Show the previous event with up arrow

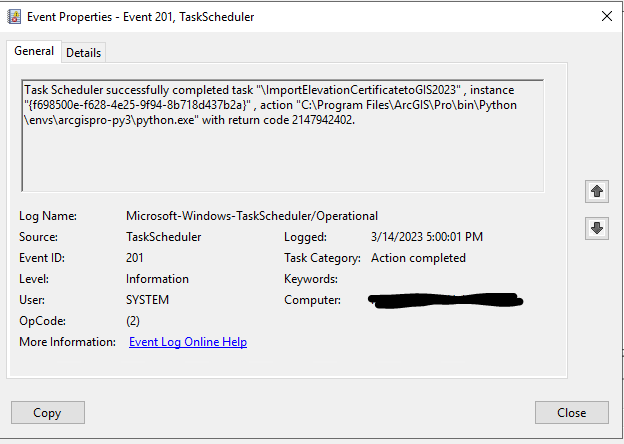click(597, 190)
